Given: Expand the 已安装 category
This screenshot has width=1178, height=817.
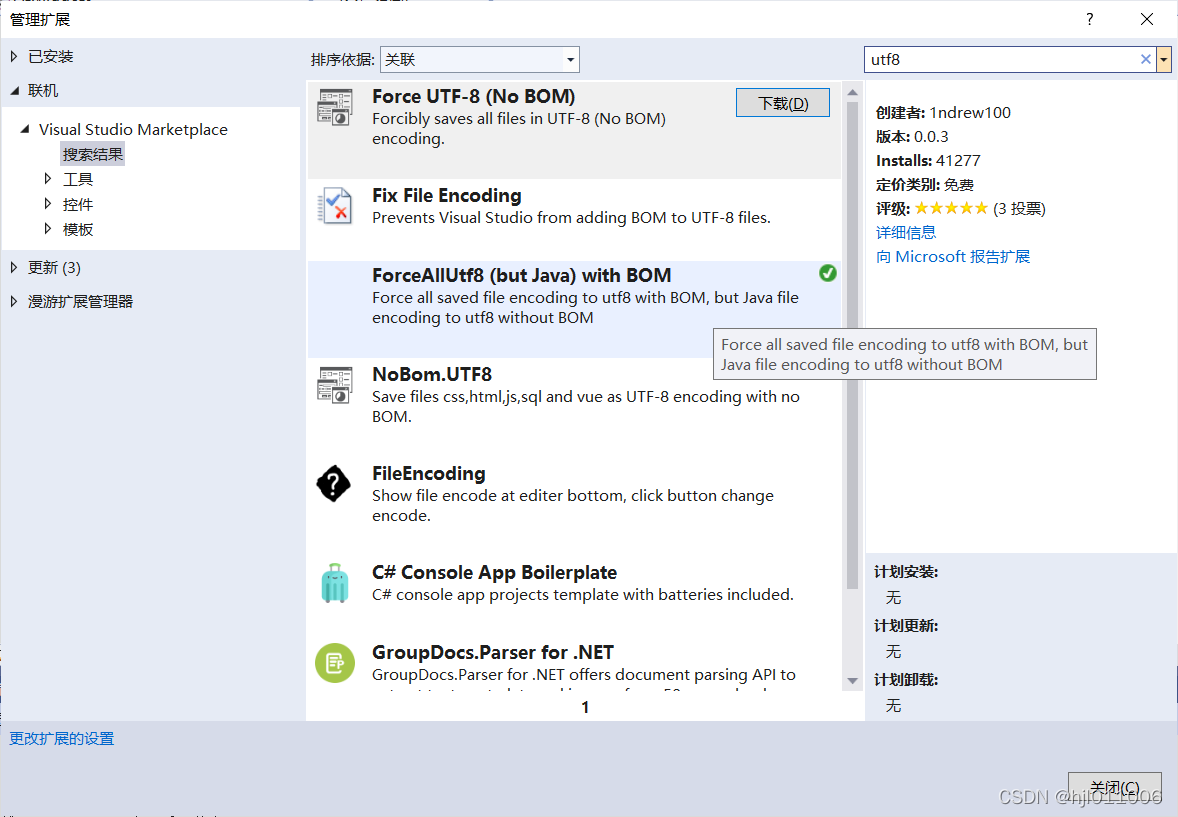Looking at the screenshot, I should pos(14,57).
